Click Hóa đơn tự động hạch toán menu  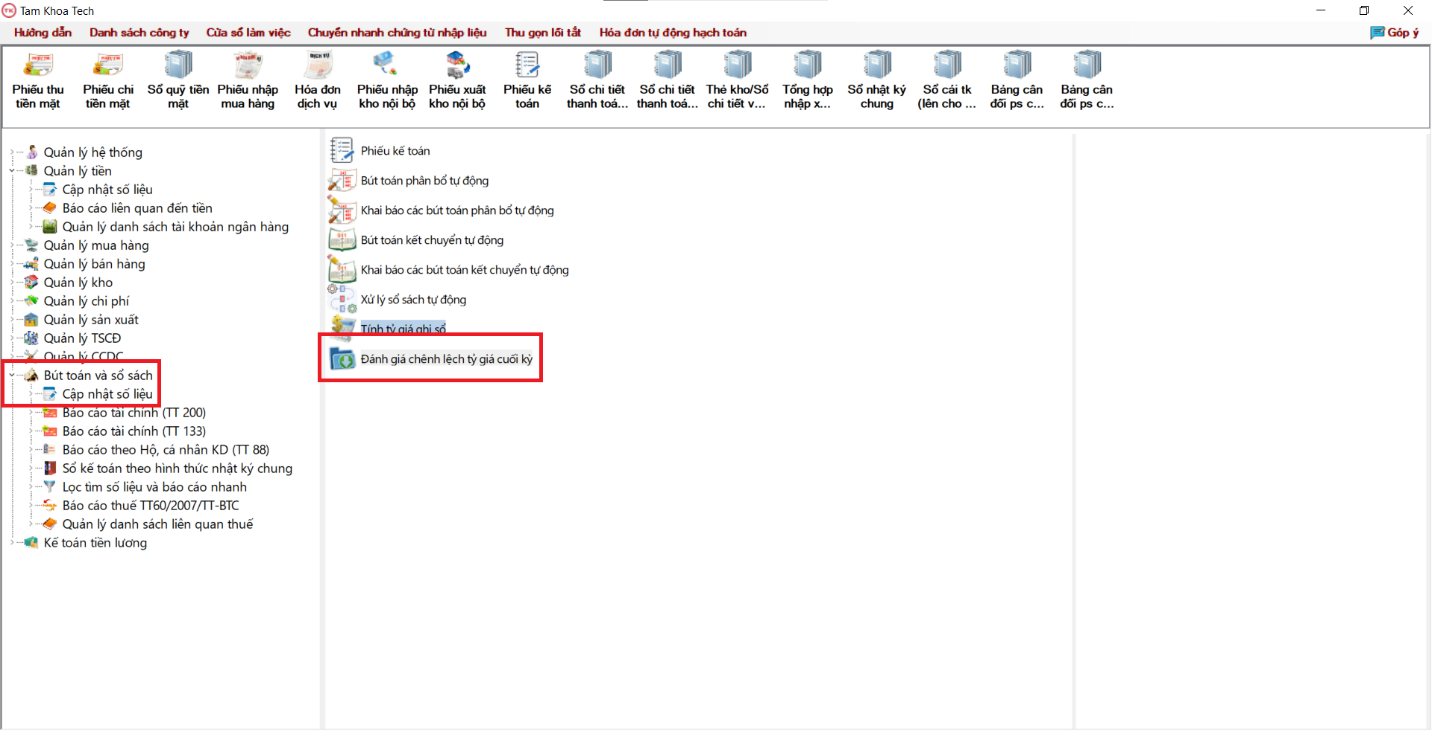(x=672, y=32)
